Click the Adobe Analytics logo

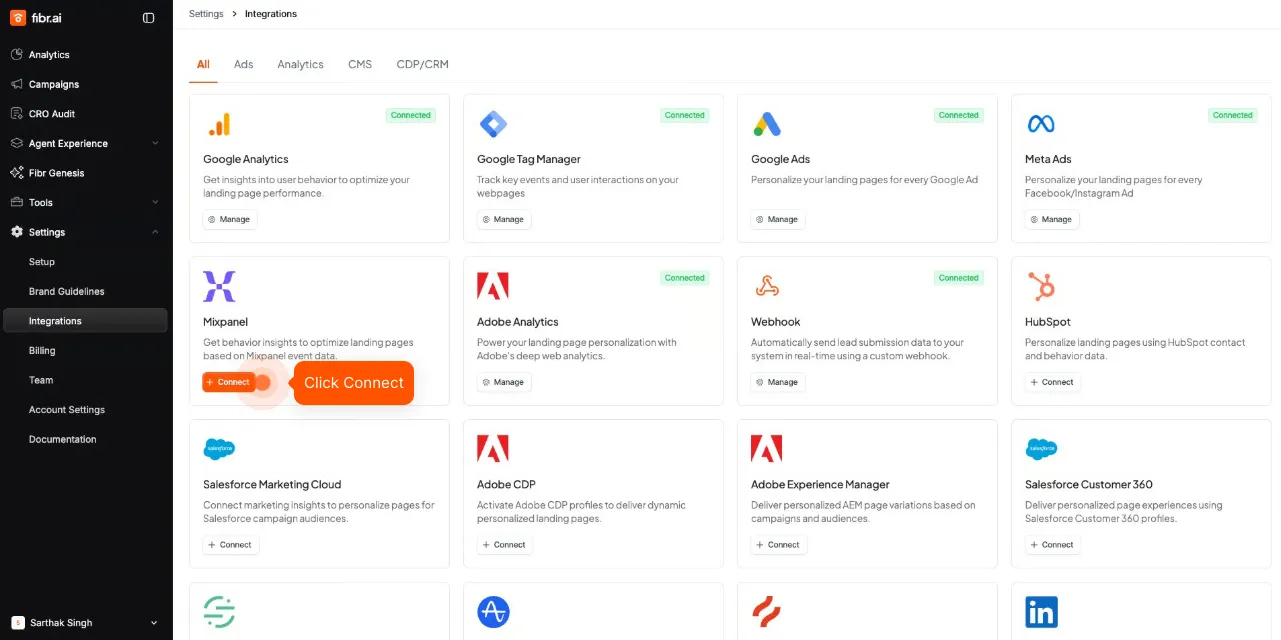[493, 287]
